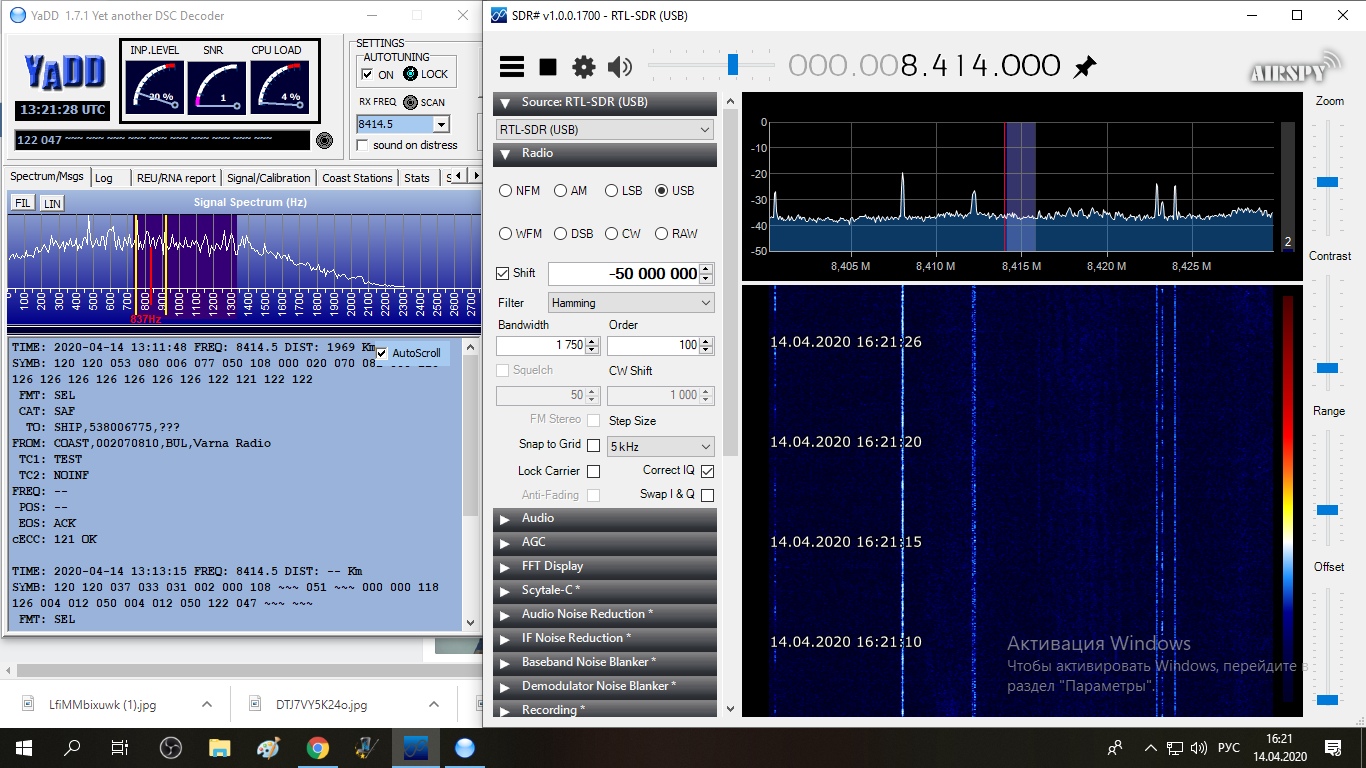Viewport: 1366px width, 768px height.
Task: Switch to the Coast Stations tab
Action: (357, 178)
